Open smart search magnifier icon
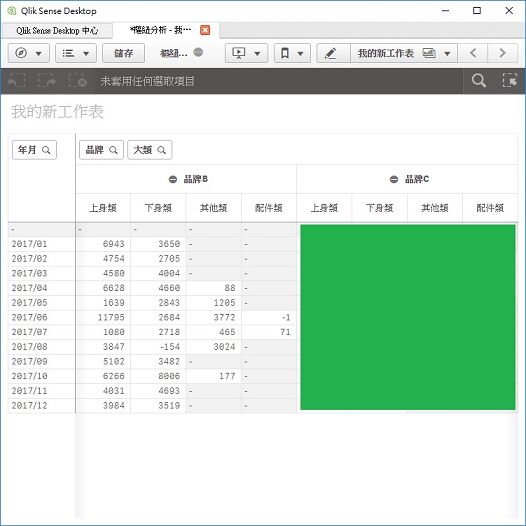The width and height of the screenshot is (526, 526). coord(478,81)
